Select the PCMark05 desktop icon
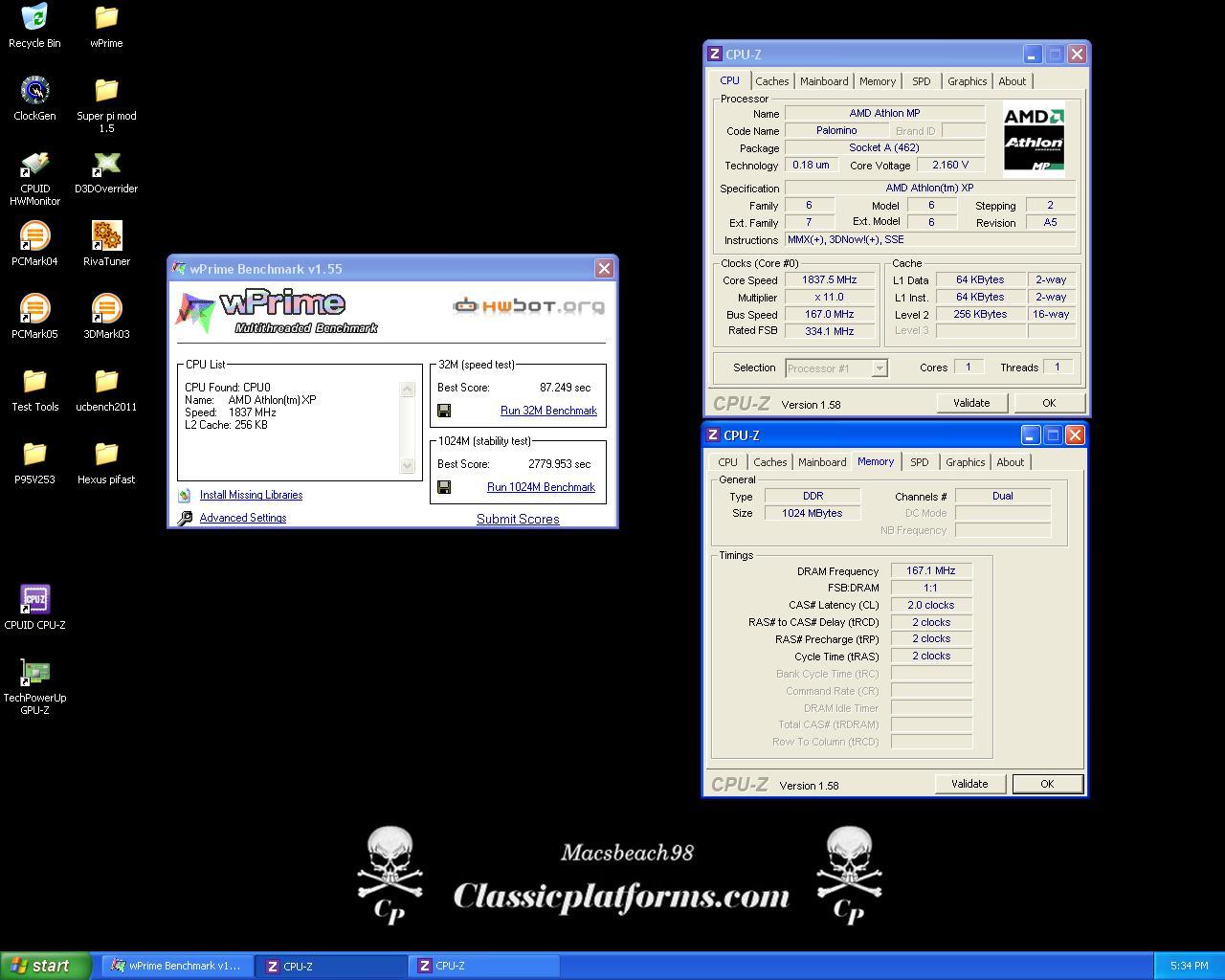The height and width of the screenshot is (980, 1225). pyautogui.click(x=34, y=308)
